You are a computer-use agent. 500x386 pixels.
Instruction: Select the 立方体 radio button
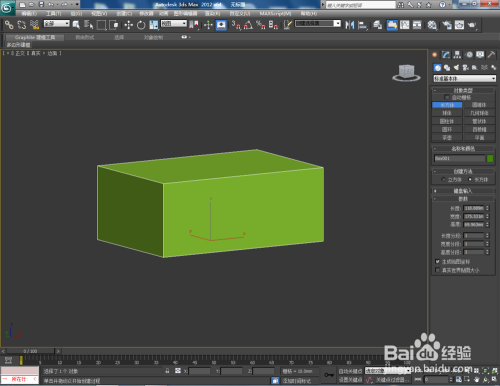pyautogui.click(x=443, y=179)
